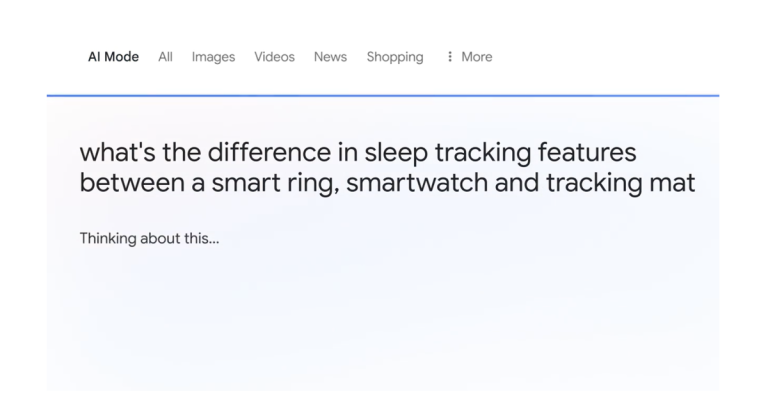
Task: Switch to the AI Mode tab
Action: click(x=114, y=57)
